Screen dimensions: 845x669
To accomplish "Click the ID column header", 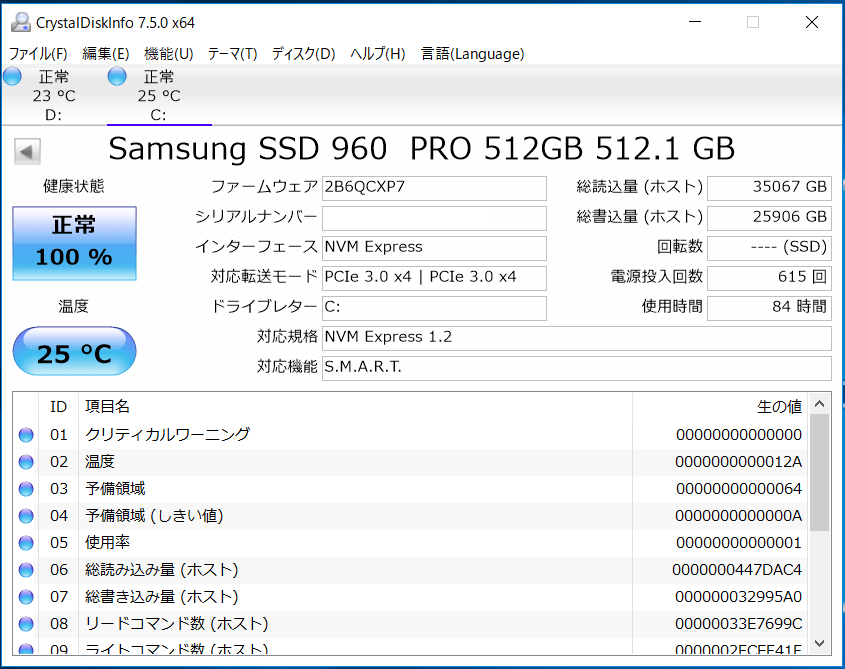I will pyautogui.click(x=59, y=406).
